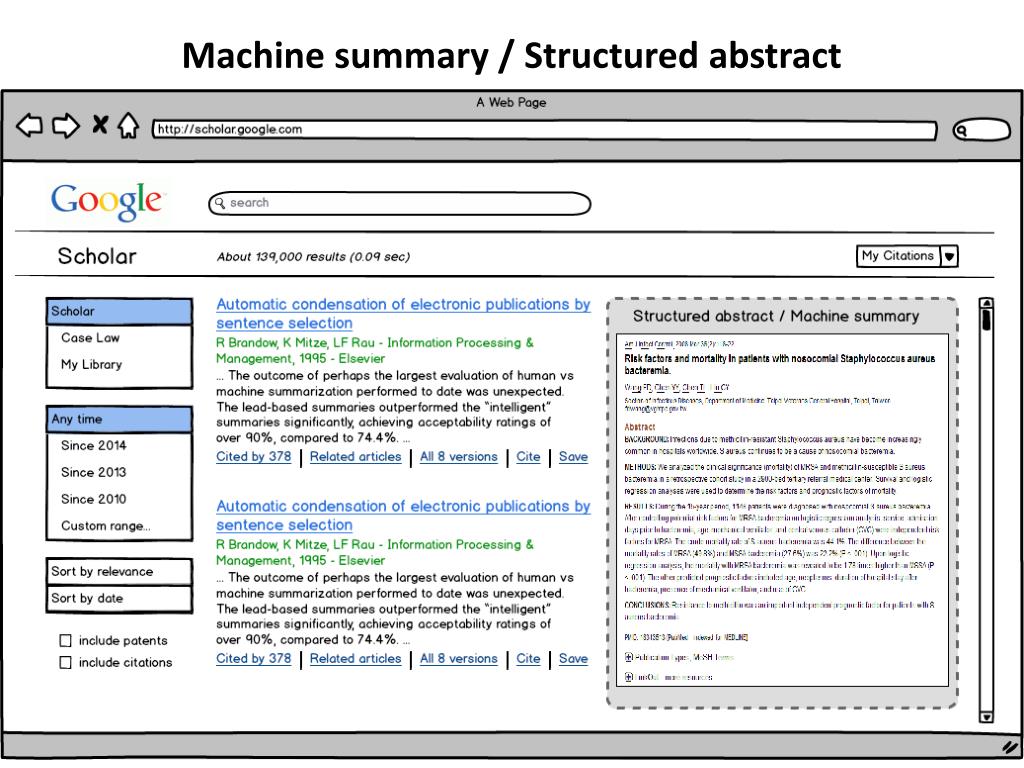1024x768 pixels.
Task: Open All 8 versions of second result
Action: pos(458,658)
